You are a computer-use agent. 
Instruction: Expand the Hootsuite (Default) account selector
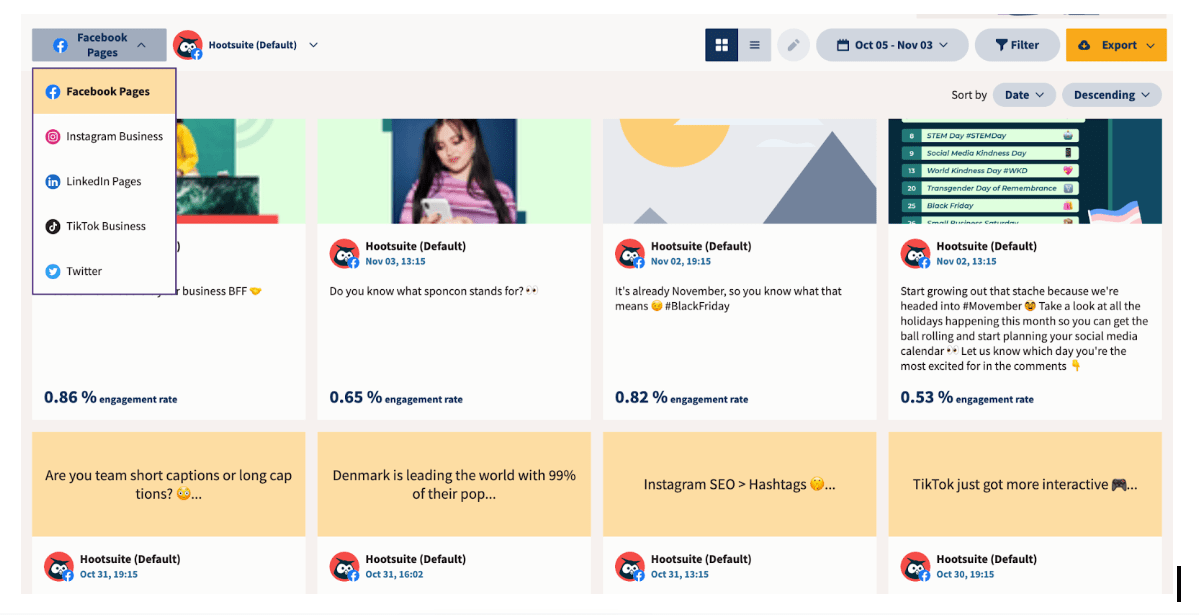(x=313, y=45)
